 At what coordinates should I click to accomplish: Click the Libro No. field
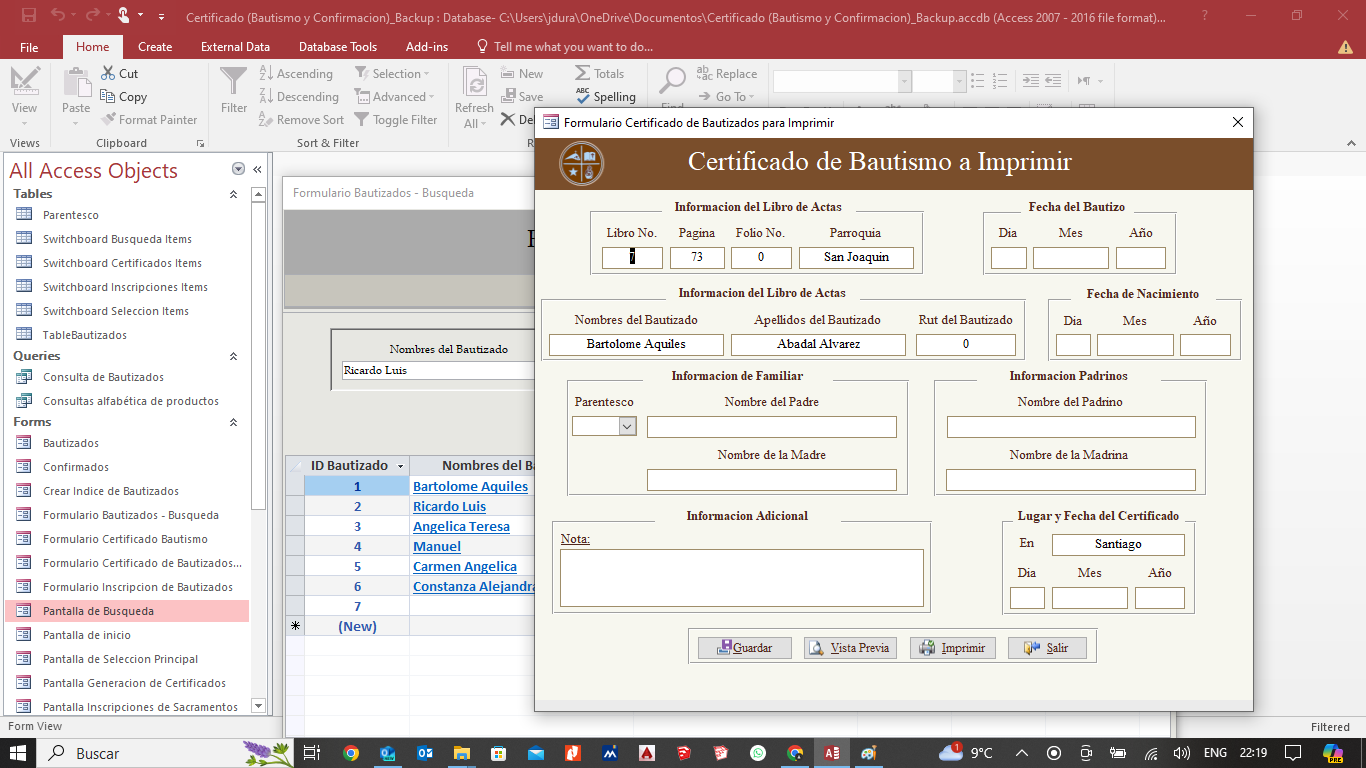(x=632, y=257)
